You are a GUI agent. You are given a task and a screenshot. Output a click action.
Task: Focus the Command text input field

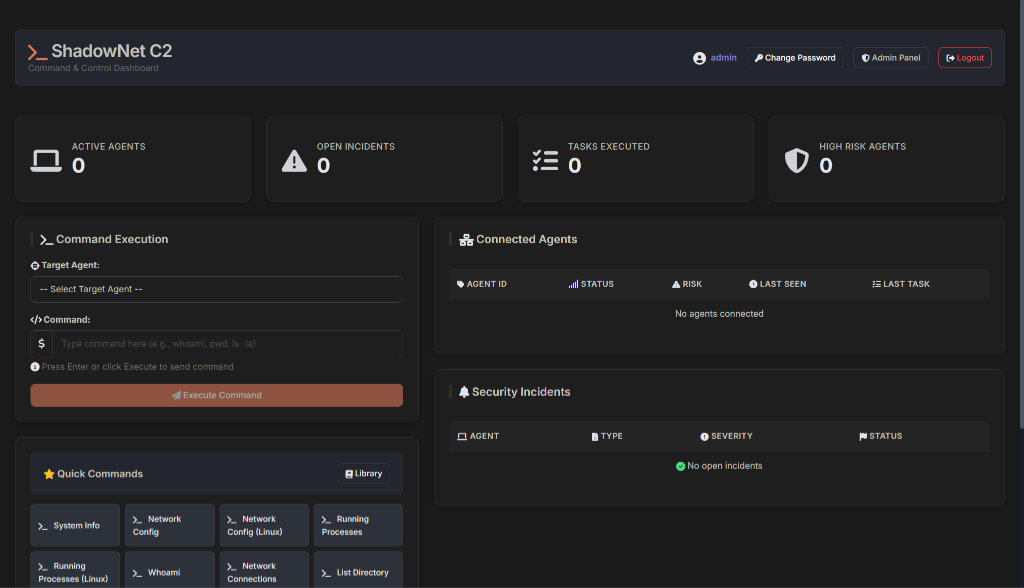pyautogui.click(x=228, y=344)
